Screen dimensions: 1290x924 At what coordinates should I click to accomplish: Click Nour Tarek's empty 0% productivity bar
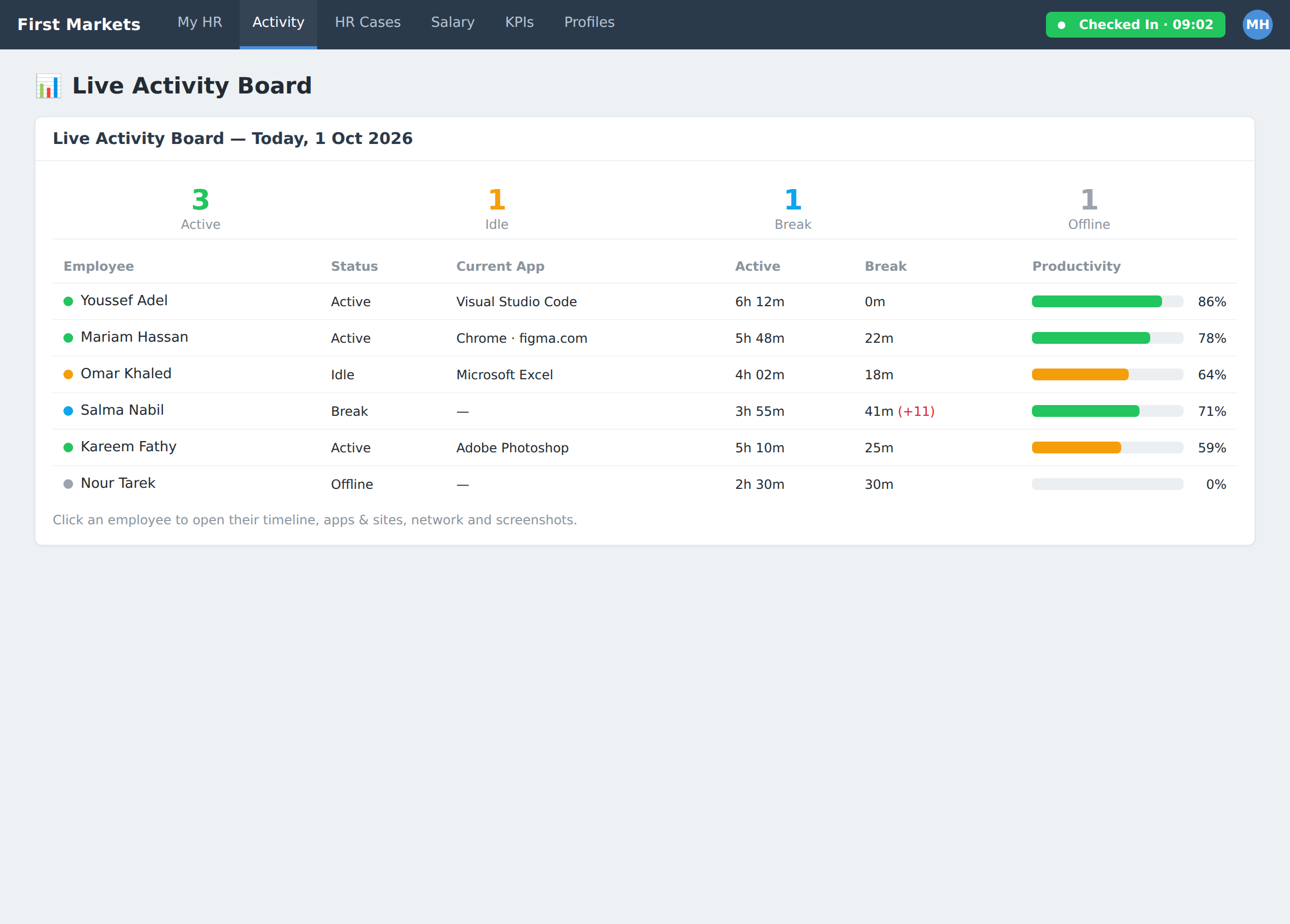1107,484
